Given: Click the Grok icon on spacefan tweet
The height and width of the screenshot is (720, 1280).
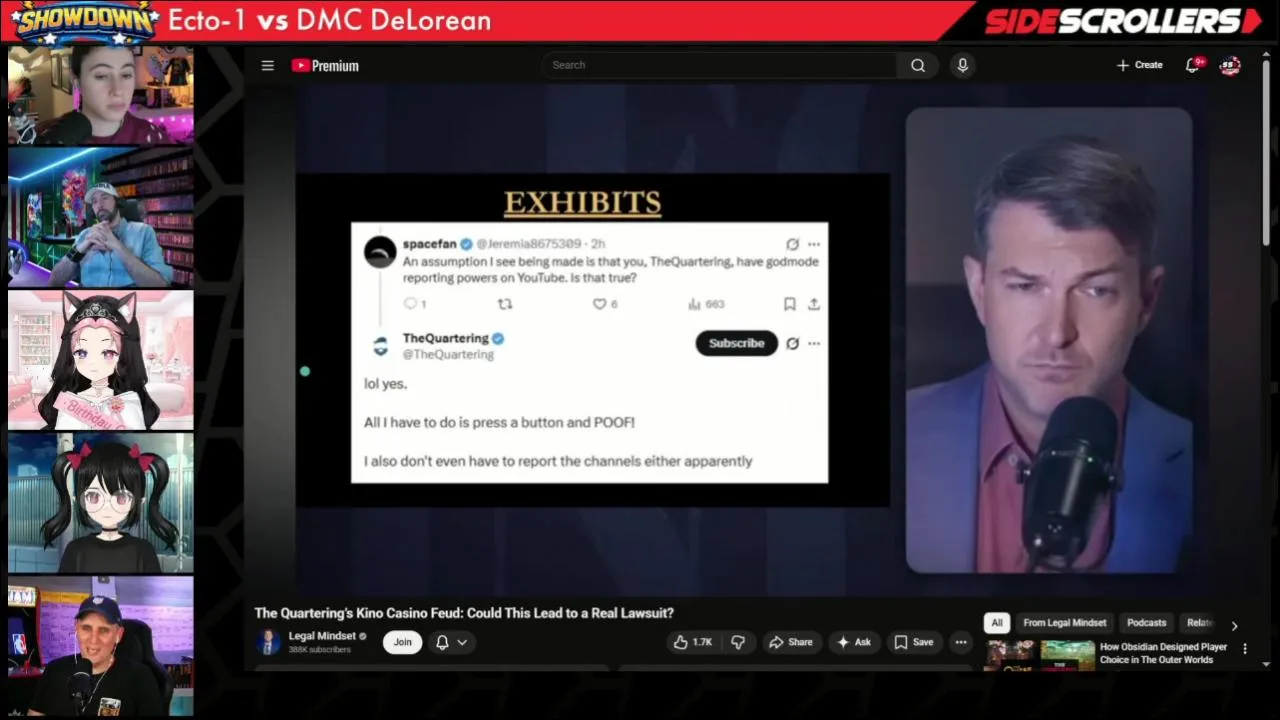Looking at the screenshot, I should 792,244.
